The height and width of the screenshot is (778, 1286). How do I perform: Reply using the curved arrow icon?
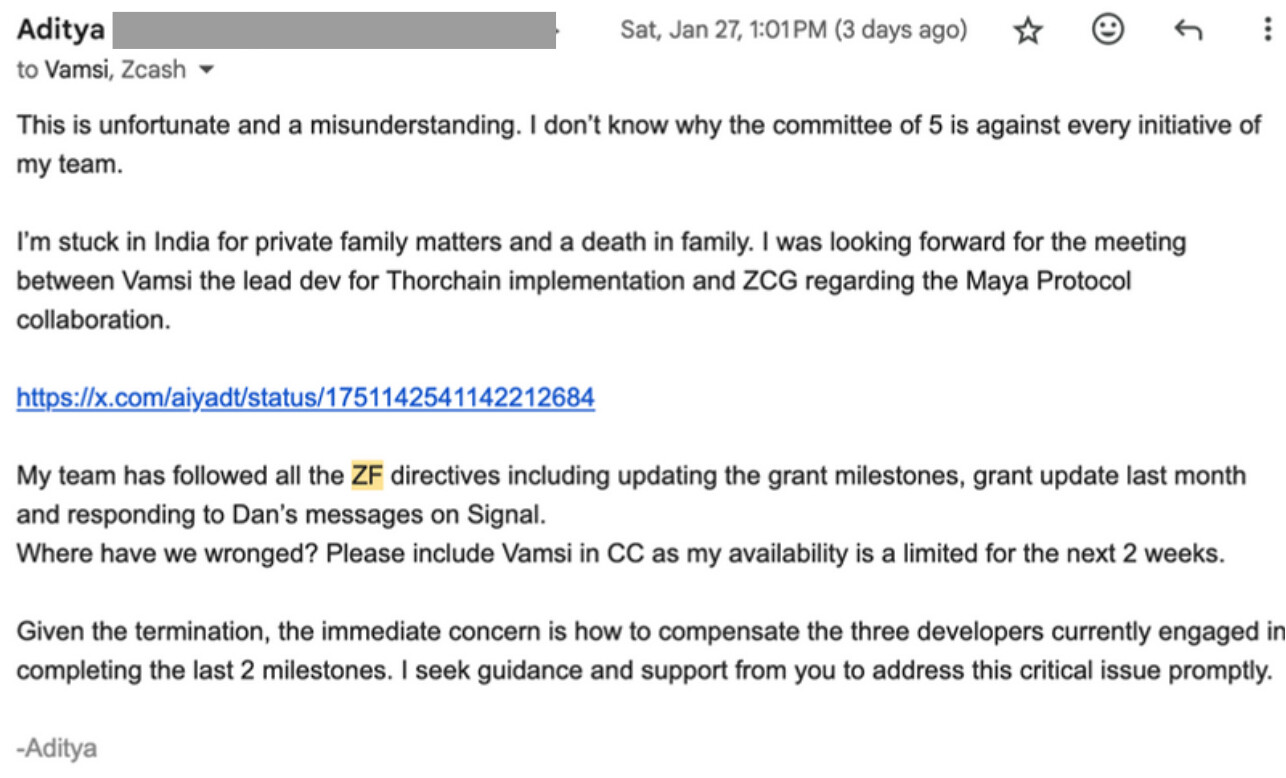tap(1187, 31)
